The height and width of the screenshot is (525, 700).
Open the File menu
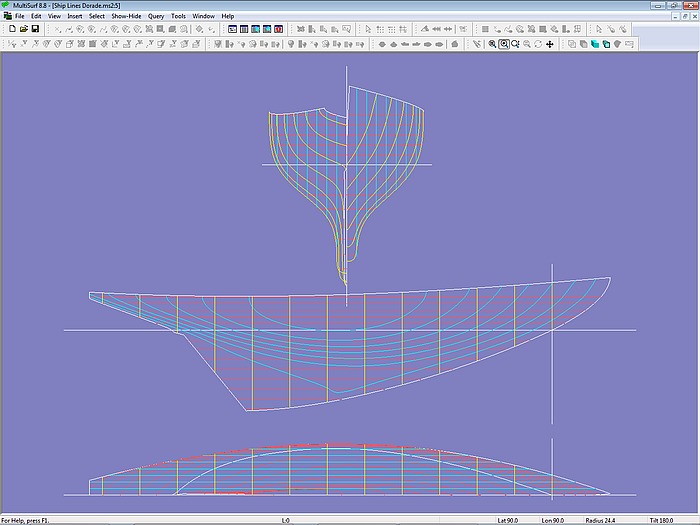click(x=20, y=17)
